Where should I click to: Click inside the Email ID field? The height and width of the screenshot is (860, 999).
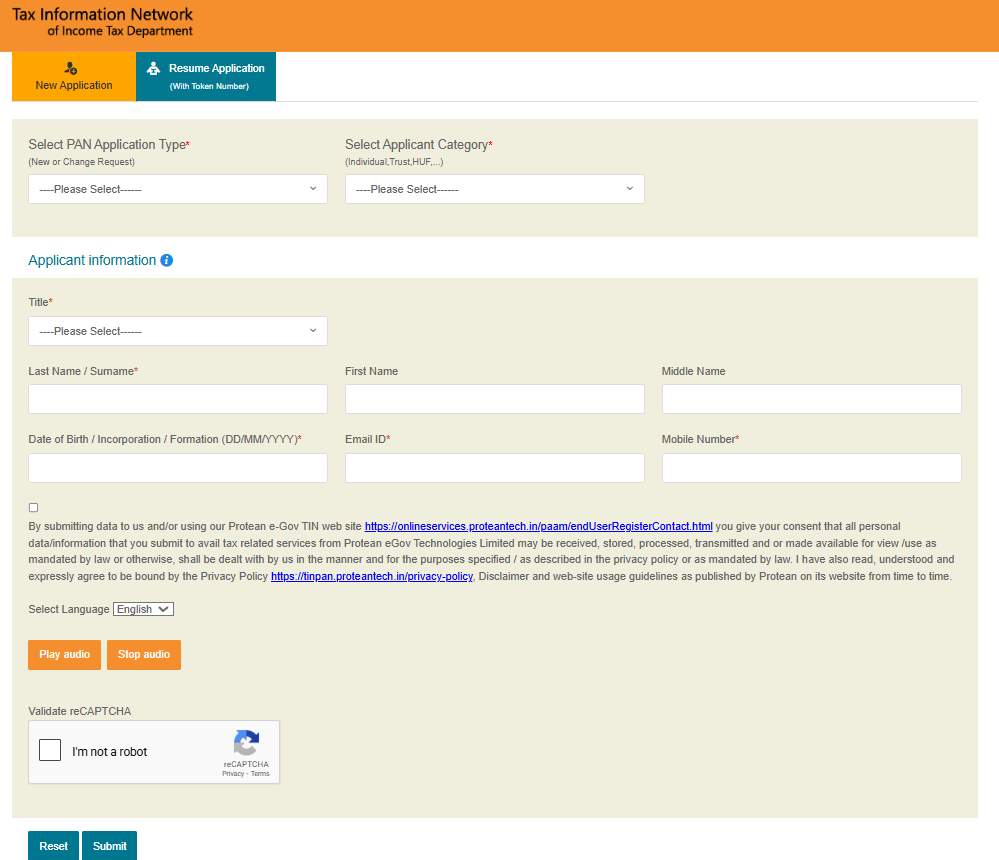click(x=494, y=467)
